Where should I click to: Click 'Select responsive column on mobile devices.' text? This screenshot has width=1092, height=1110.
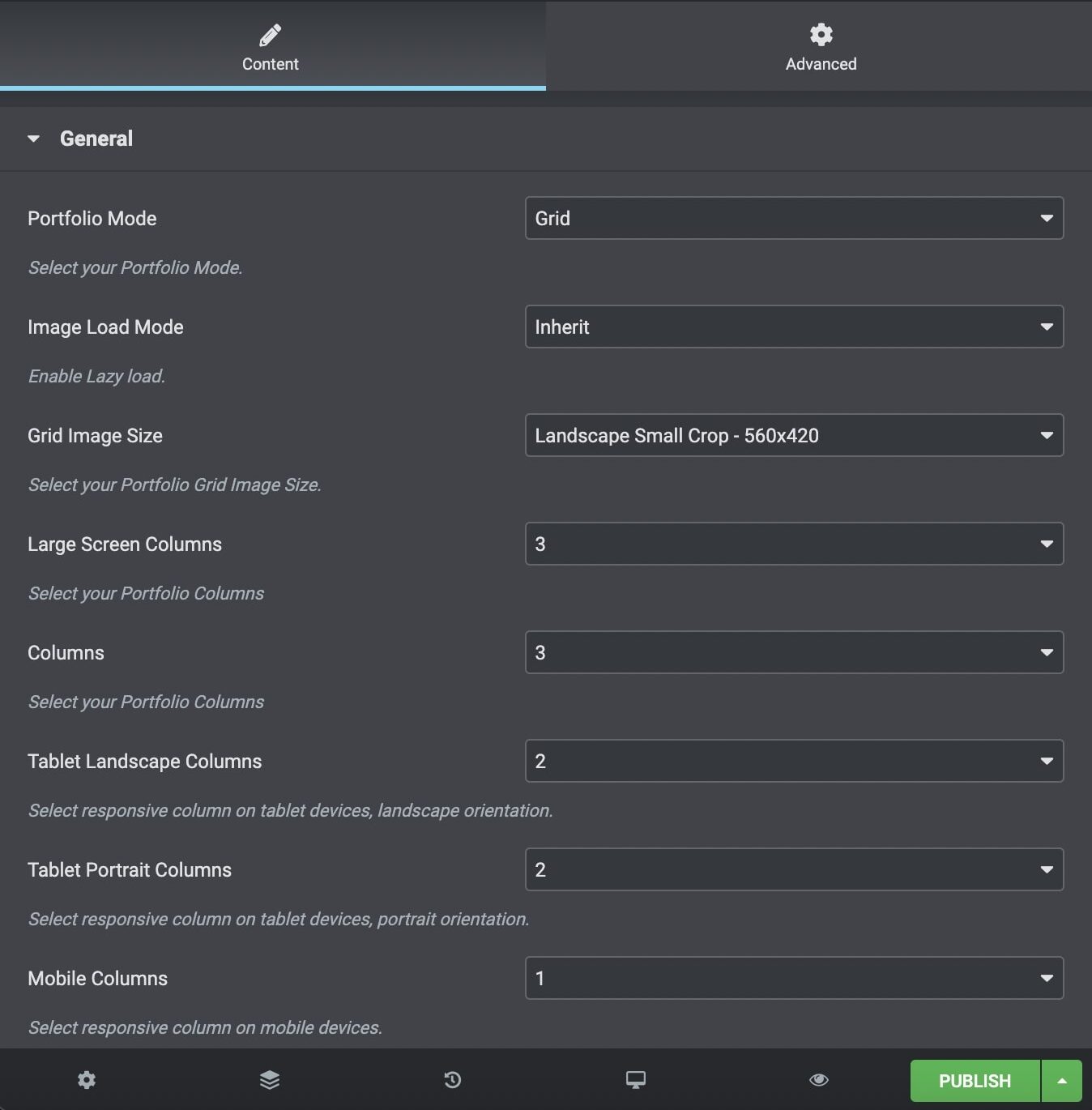[x=205, y=1027]
